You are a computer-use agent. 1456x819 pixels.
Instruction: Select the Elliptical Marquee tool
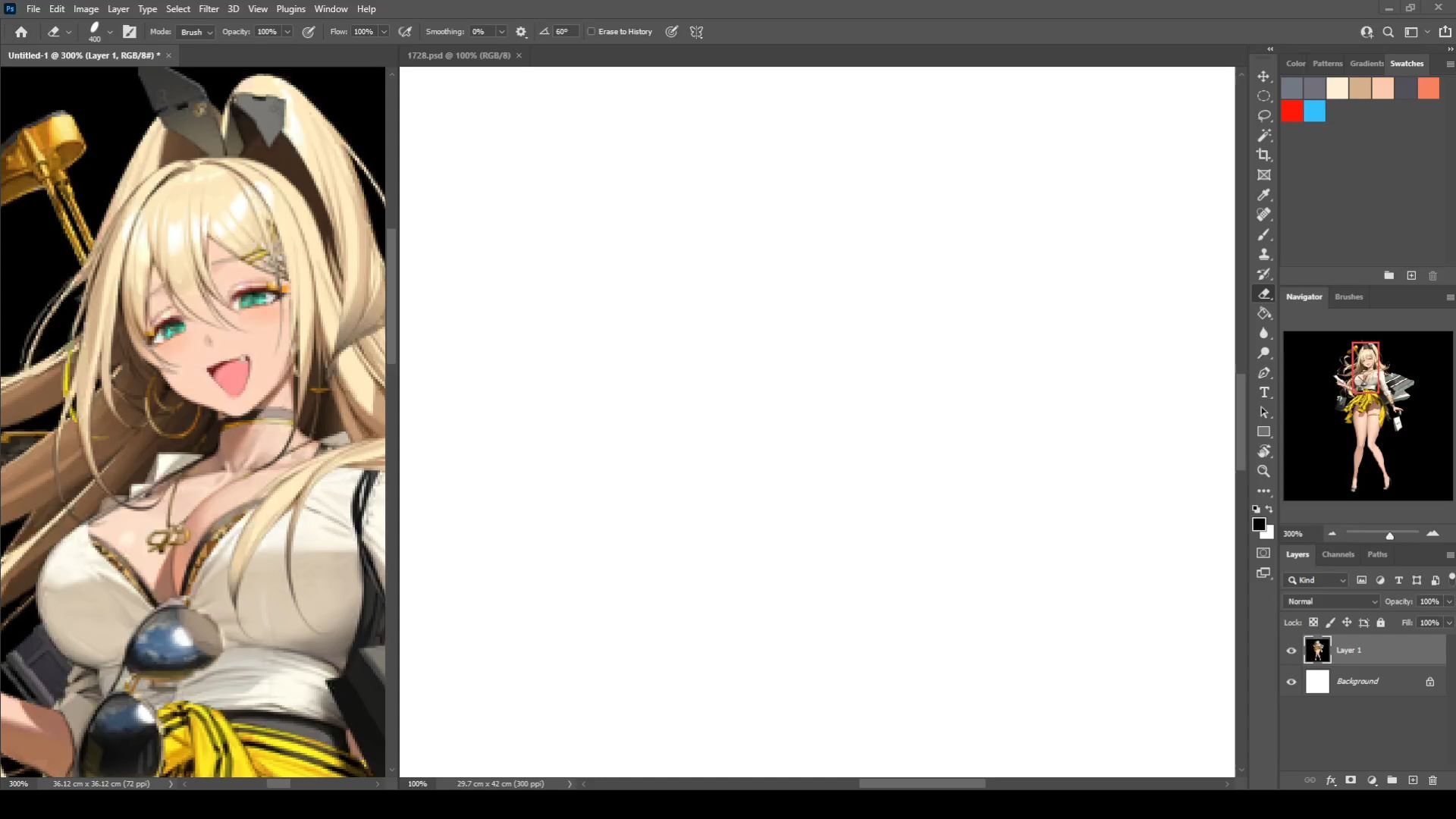click(x=1263, y=96)
